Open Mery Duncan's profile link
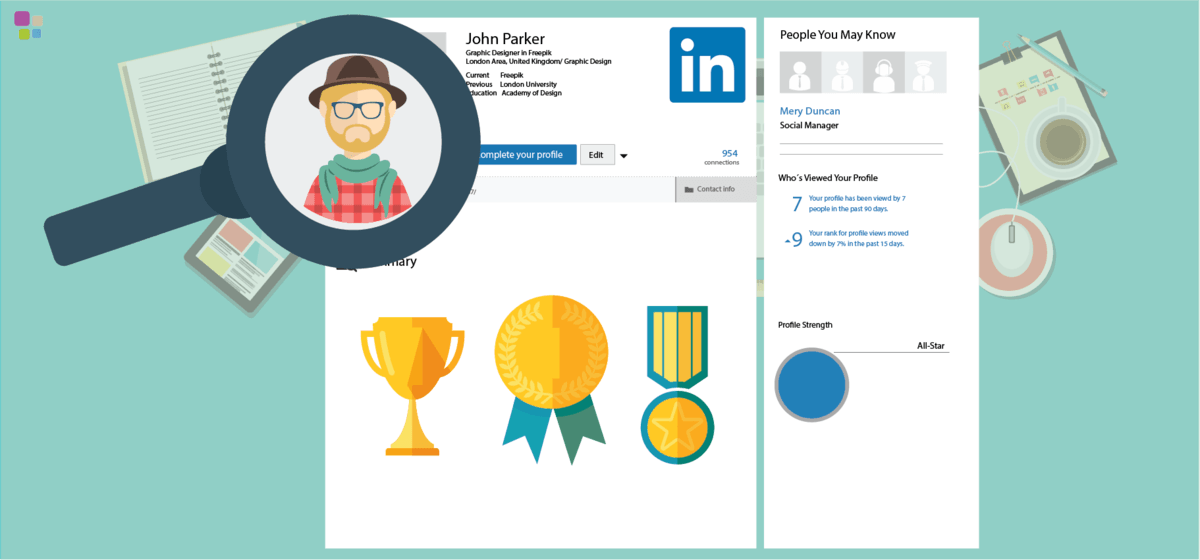This screenshot has height=560, width=1200. (x=811, y=112)
